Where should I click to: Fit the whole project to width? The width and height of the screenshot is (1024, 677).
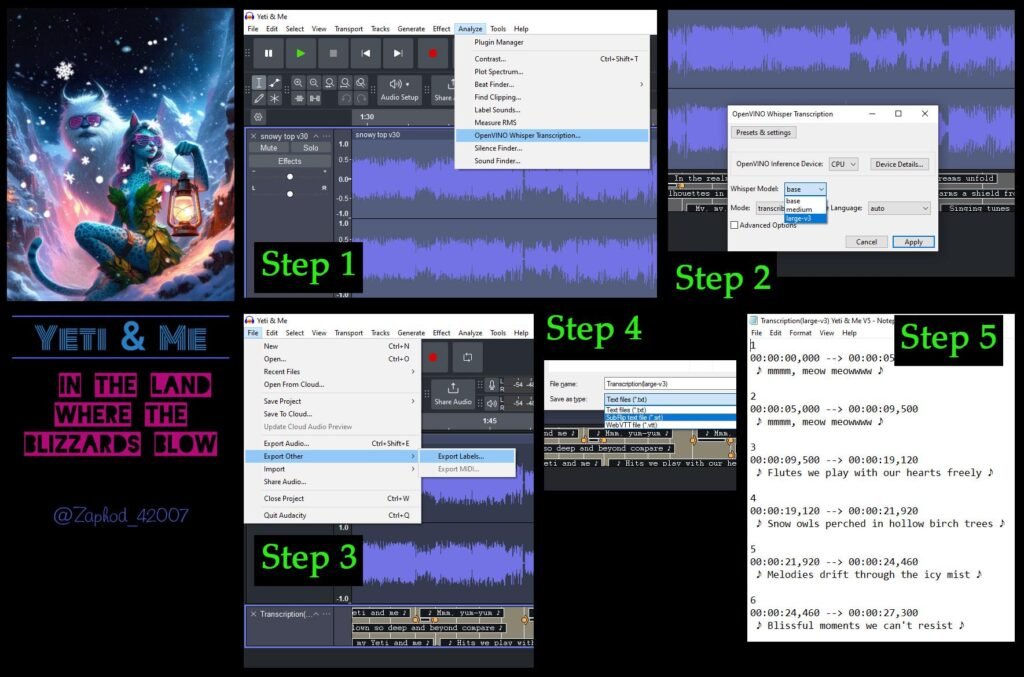coord(345,83)
